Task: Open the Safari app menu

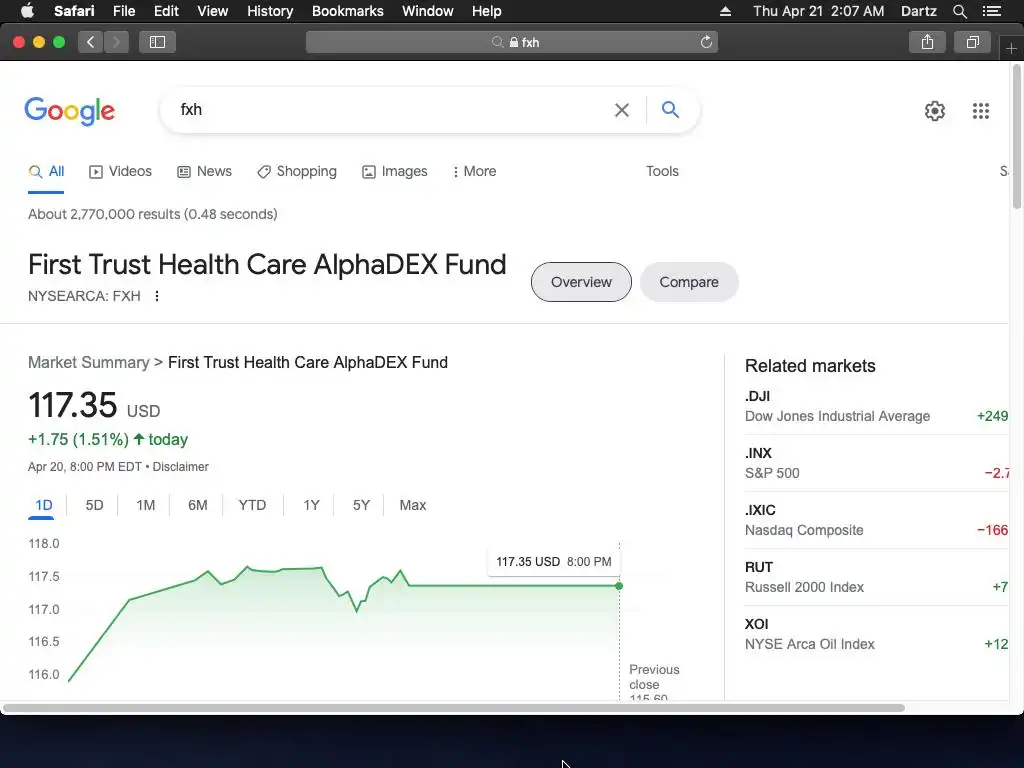Action: 74,11
